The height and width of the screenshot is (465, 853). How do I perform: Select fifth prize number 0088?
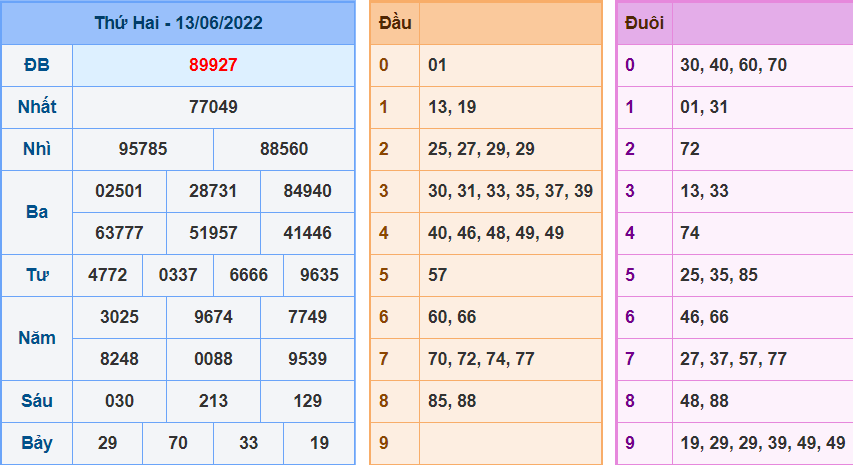pyautogui.click(x=213, y=359)
